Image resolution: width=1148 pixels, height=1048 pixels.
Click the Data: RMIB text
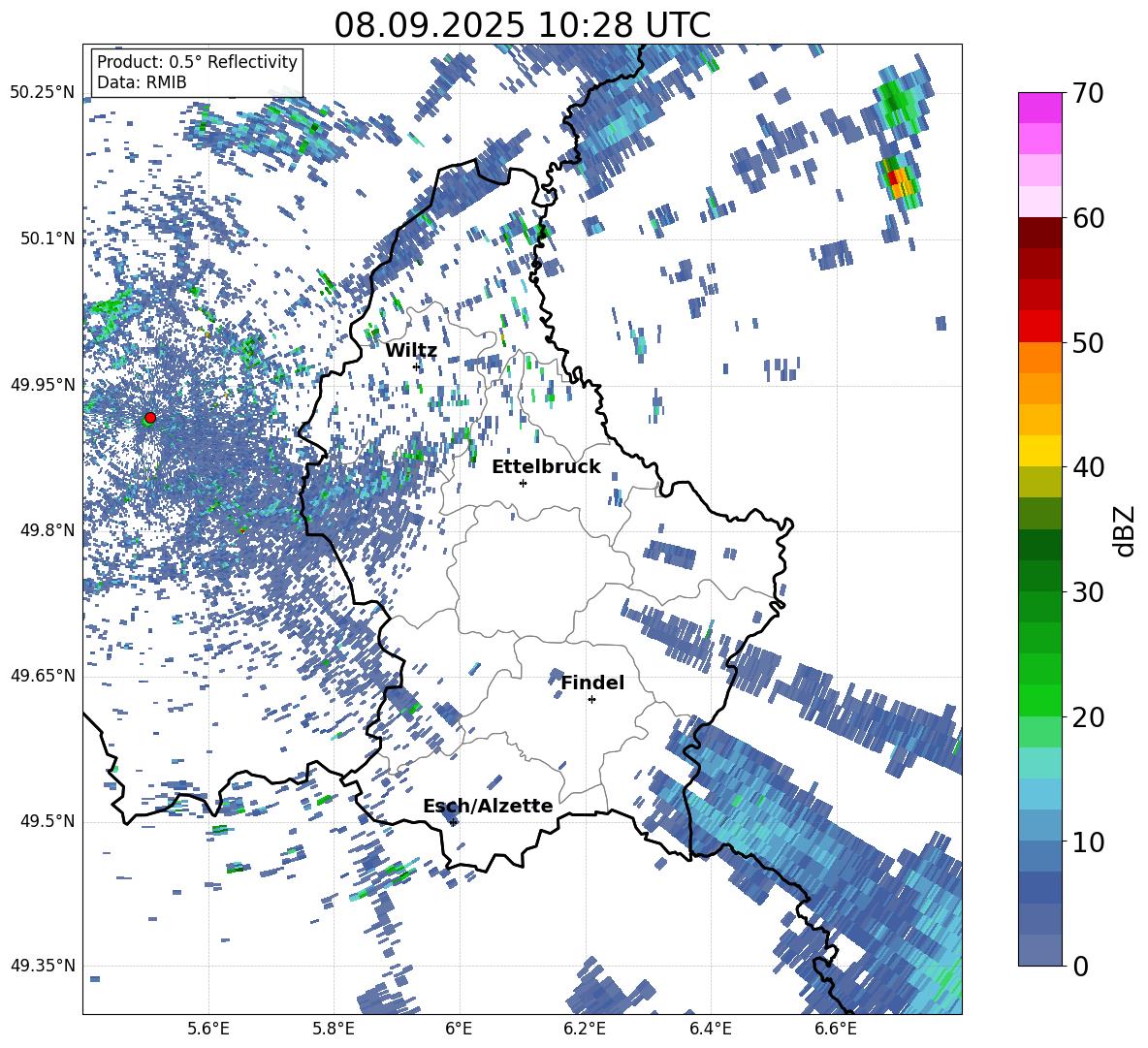142,82
